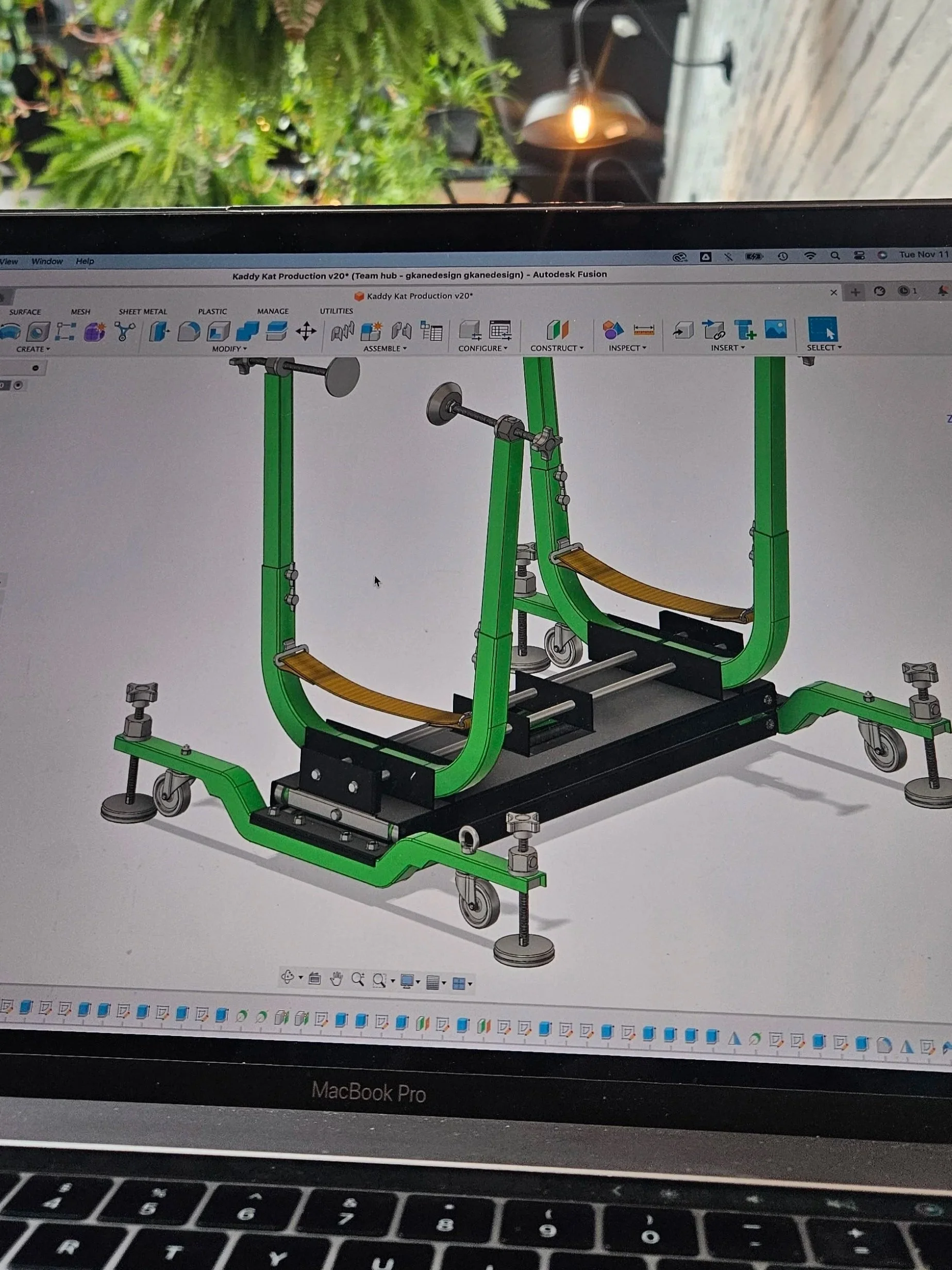Expand the MODIFY dropdown
952x1270 pixels.
[229, 349]
